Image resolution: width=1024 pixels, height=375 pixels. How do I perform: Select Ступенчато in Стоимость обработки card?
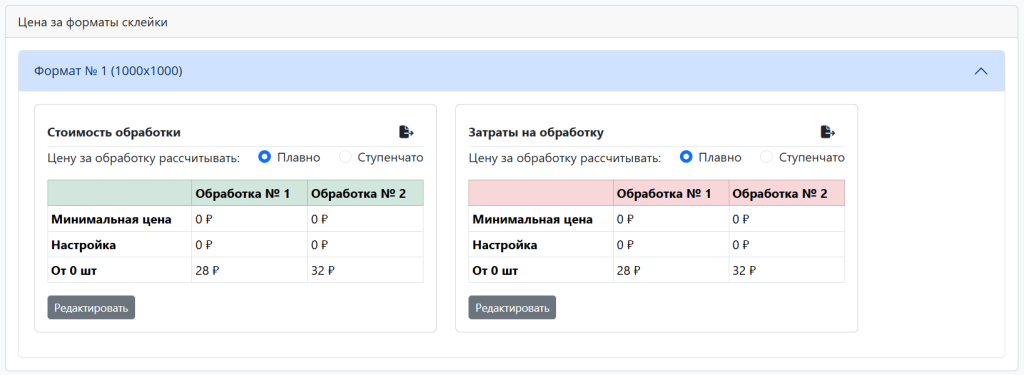346,157
